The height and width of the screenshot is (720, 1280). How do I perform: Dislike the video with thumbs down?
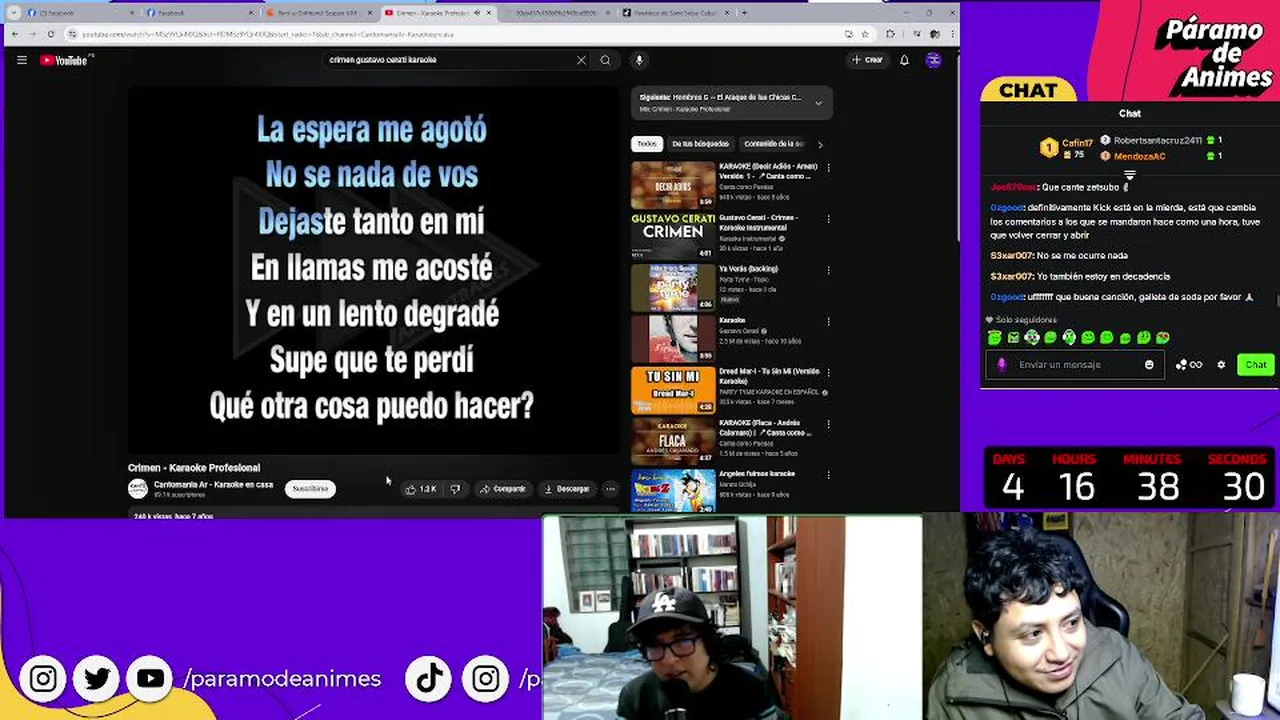pyautogui.click(x=455, y=489)
